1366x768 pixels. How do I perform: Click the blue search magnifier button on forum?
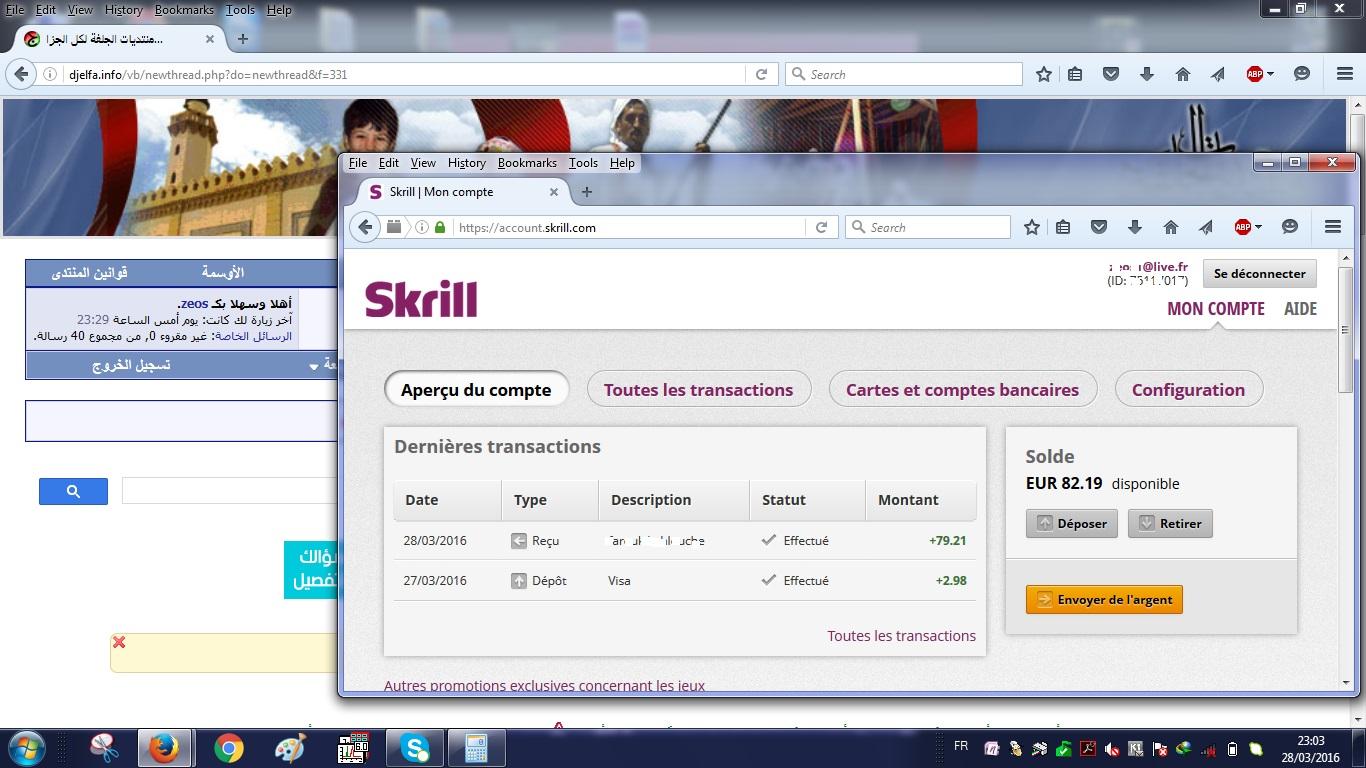[73, 491]
